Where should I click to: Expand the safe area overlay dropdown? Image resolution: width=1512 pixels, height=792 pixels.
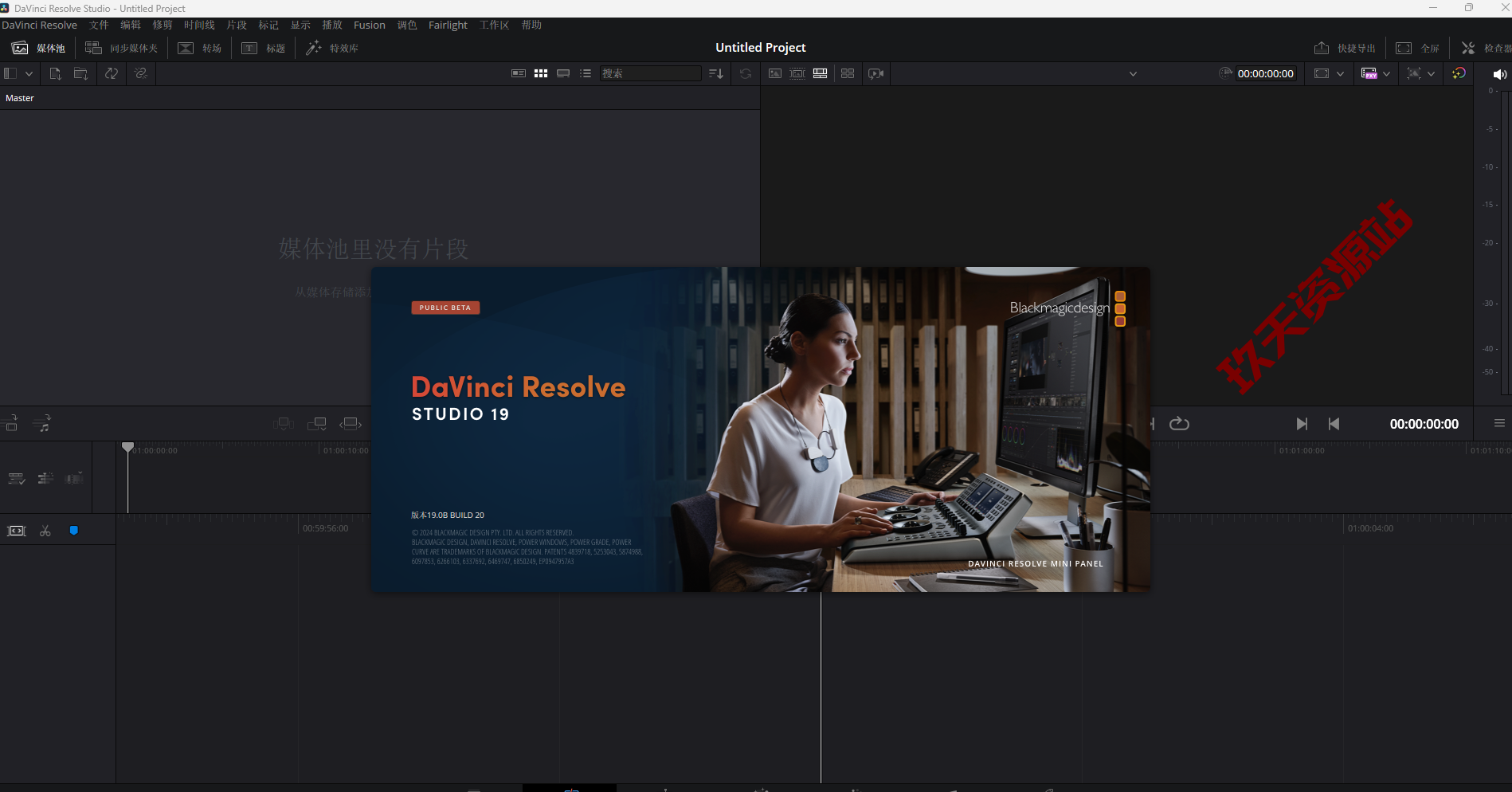pos(1431,74)
